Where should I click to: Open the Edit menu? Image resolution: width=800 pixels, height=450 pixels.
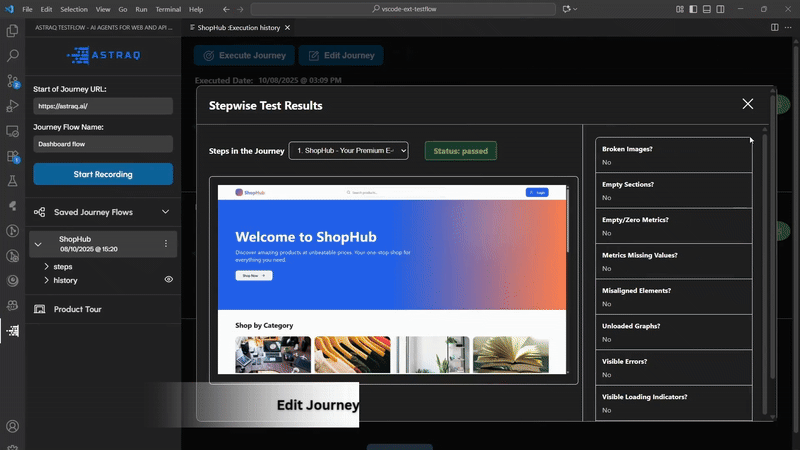pos(46,9)
